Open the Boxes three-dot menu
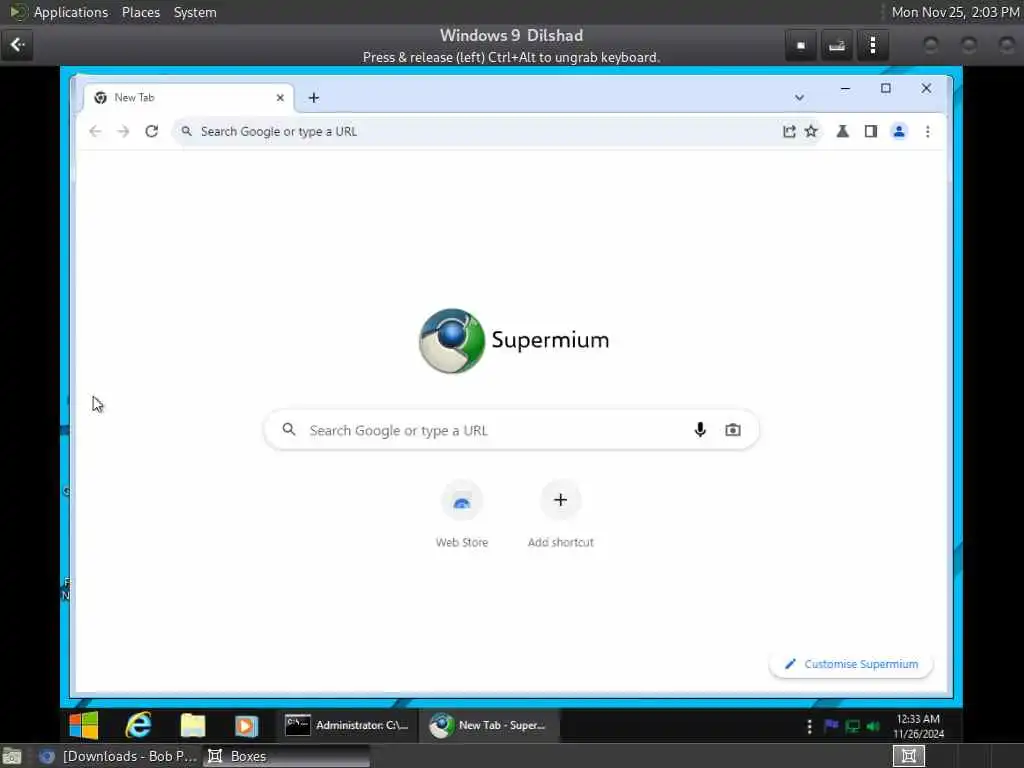Screen dimensions: 1024x768 click(873, 46)
